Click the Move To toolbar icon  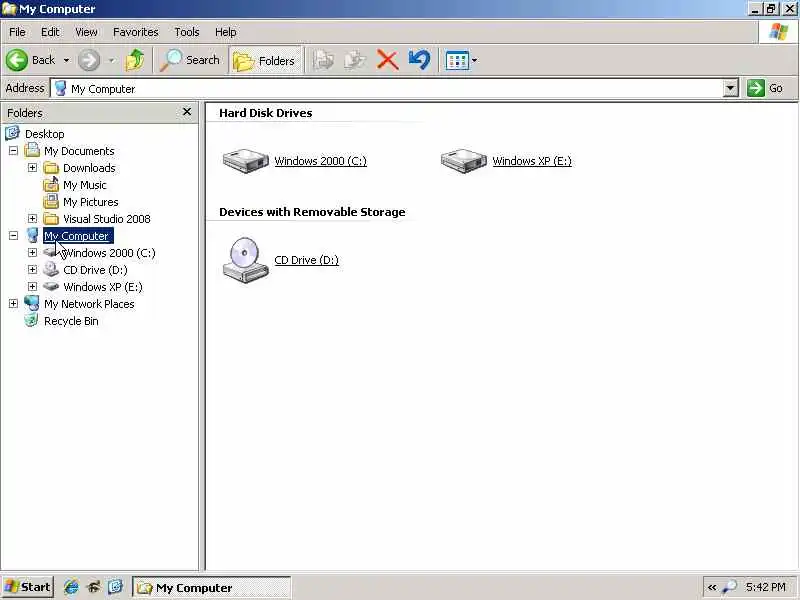[323, 60]
